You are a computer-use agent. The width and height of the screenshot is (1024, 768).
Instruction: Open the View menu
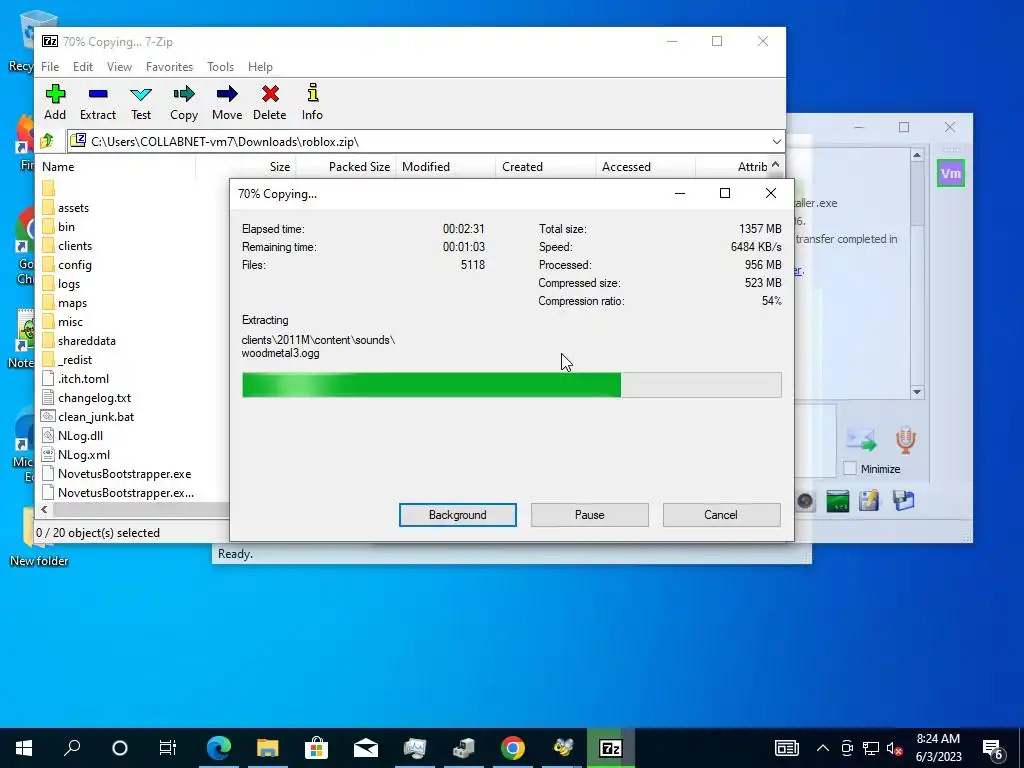[x=119, y=67]
